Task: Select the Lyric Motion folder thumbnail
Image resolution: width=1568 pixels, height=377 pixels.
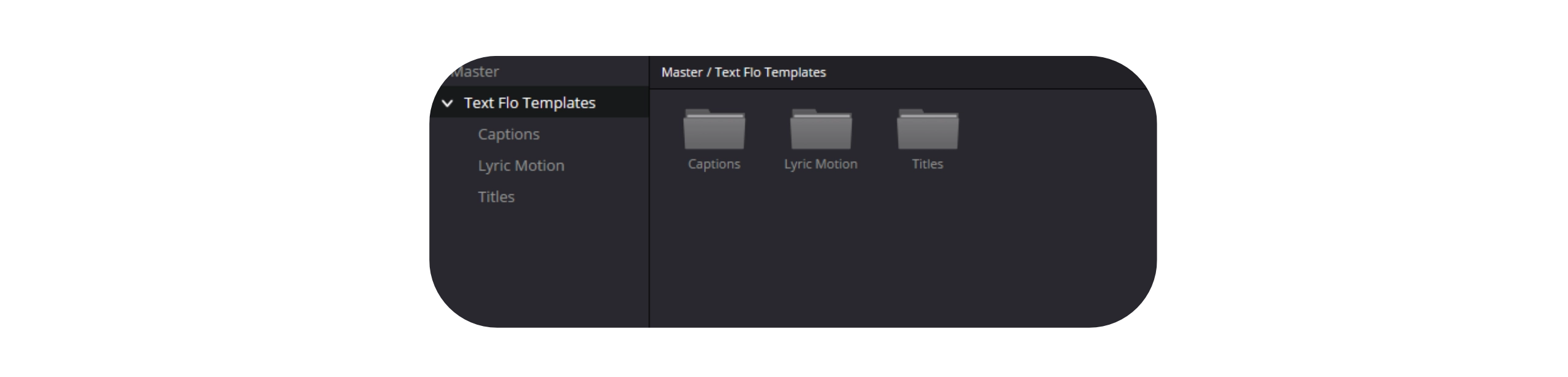Action: tap(821, 130)
